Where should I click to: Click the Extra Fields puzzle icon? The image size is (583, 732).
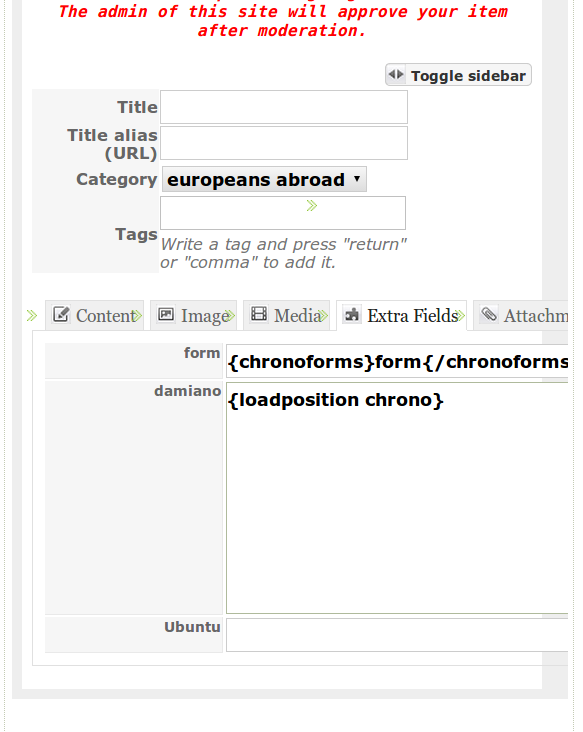coord(352,314)
